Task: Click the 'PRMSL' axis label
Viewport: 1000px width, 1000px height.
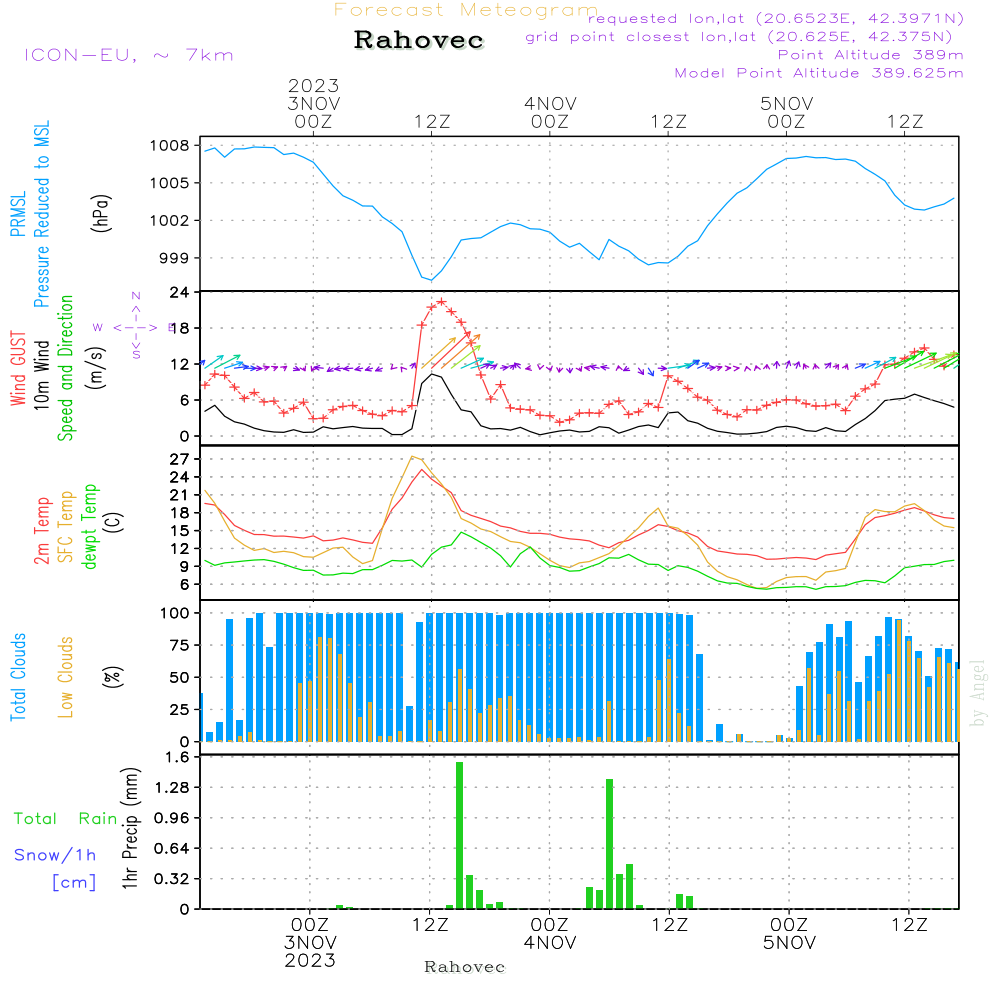Action: pyautogui.click(x=18, y=214)
